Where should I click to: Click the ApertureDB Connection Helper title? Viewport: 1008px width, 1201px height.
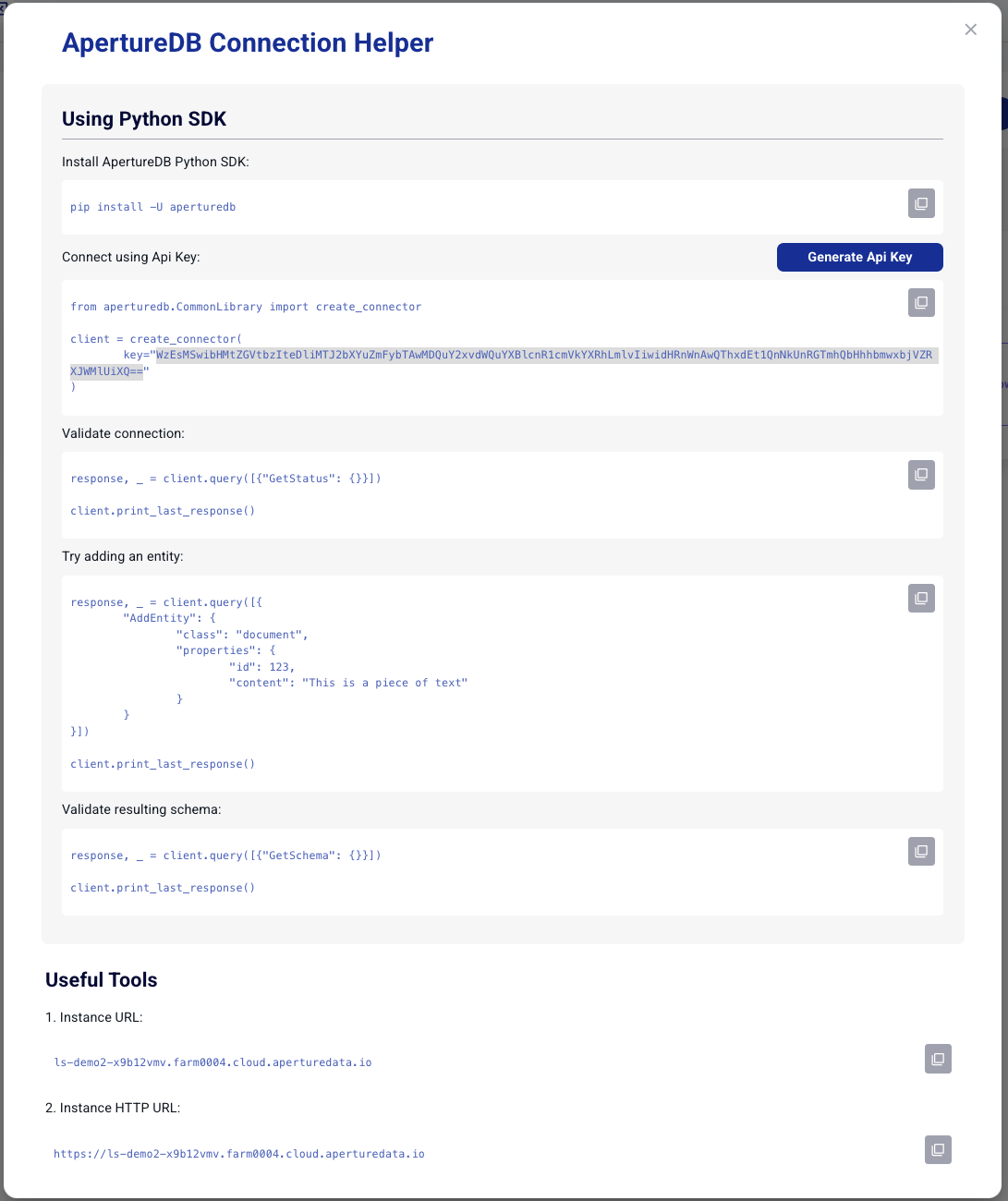248,42
